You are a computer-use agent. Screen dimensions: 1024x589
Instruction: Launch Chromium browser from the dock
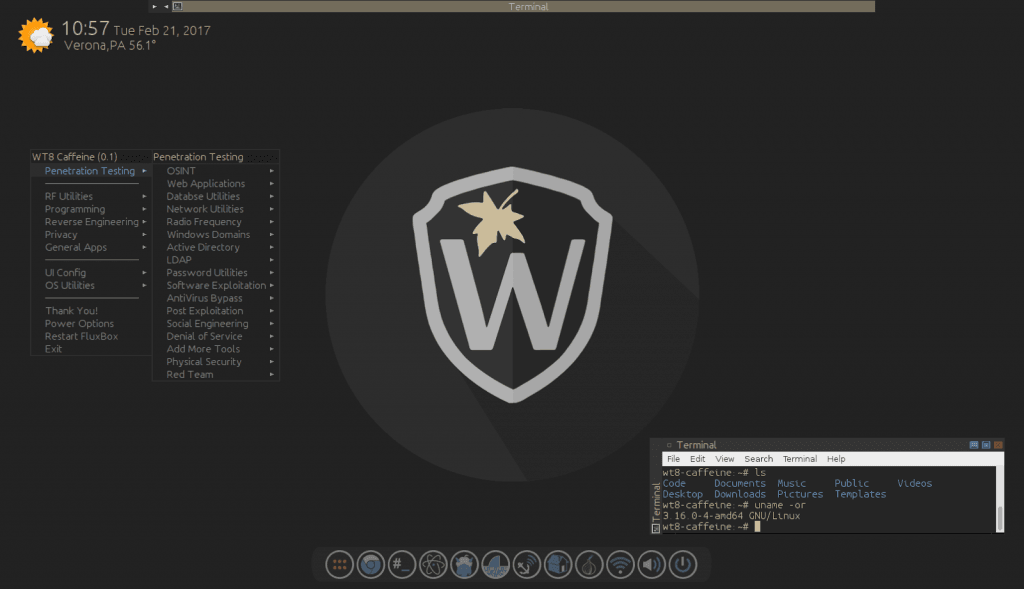tap(371, 565)
